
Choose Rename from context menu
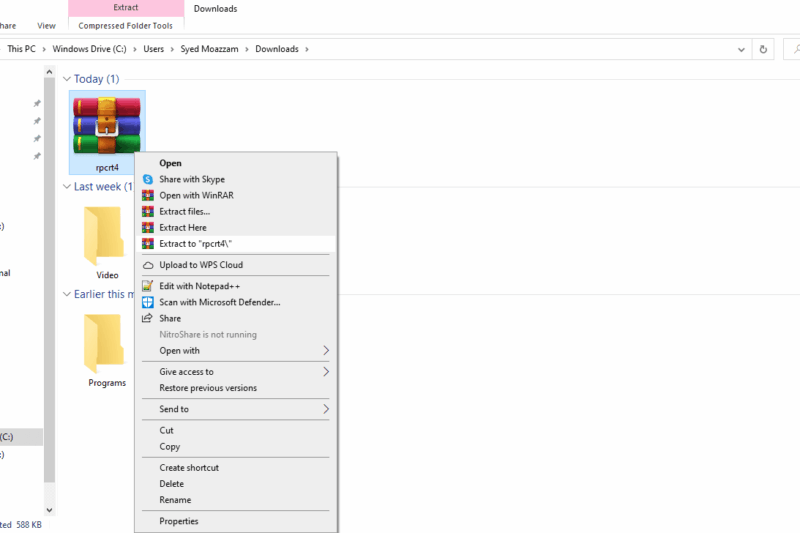[236, 500]
